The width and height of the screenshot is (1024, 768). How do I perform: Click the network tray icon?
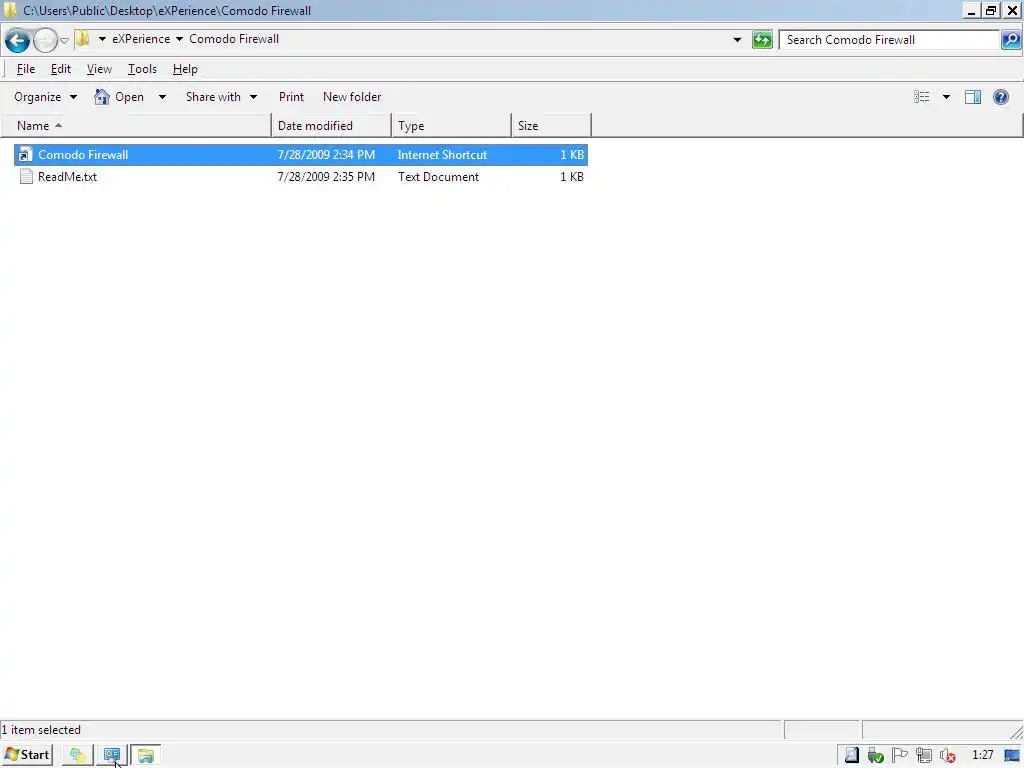[x=923, y=755]
